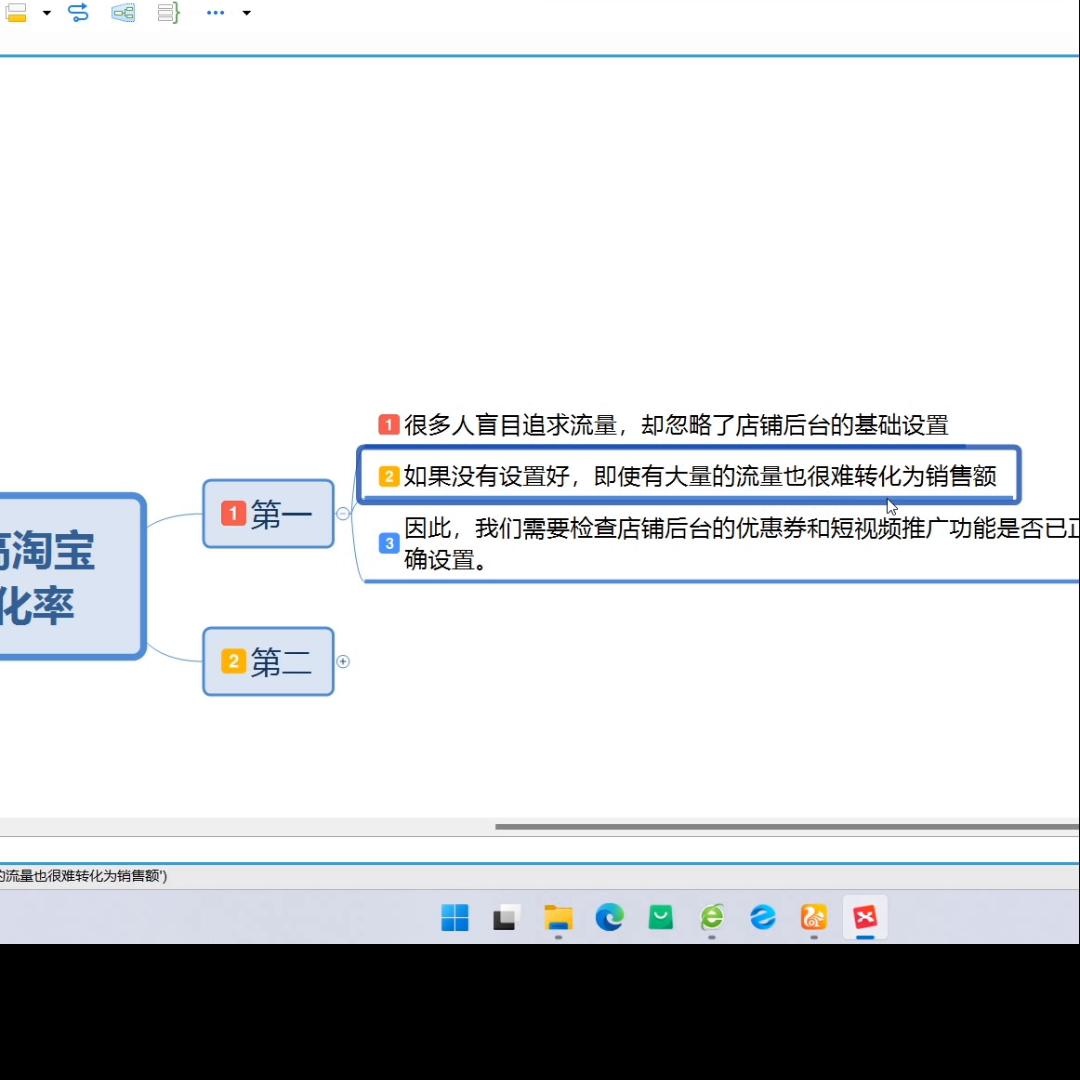
Task: Open Task View on the taskbar
Action: click(x=506, y=917)
